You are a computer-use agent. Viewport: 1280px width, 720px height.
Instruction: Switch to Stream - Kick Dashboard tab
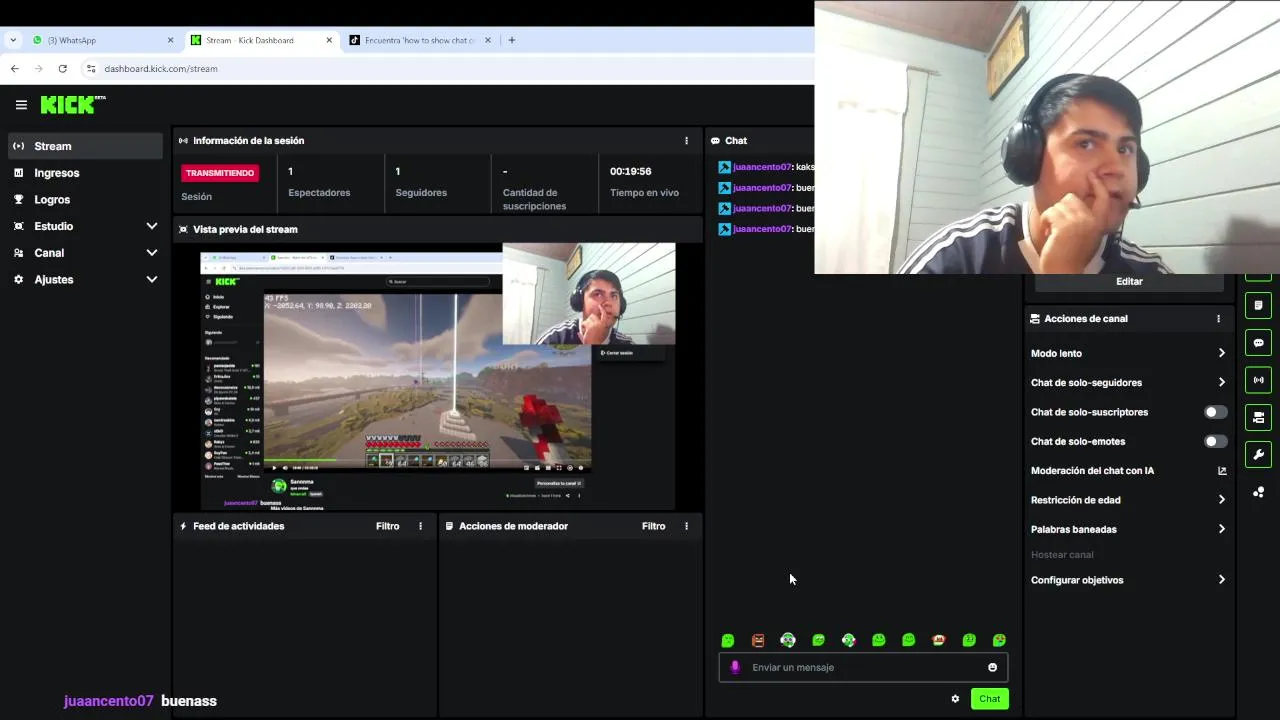(260, 40)
